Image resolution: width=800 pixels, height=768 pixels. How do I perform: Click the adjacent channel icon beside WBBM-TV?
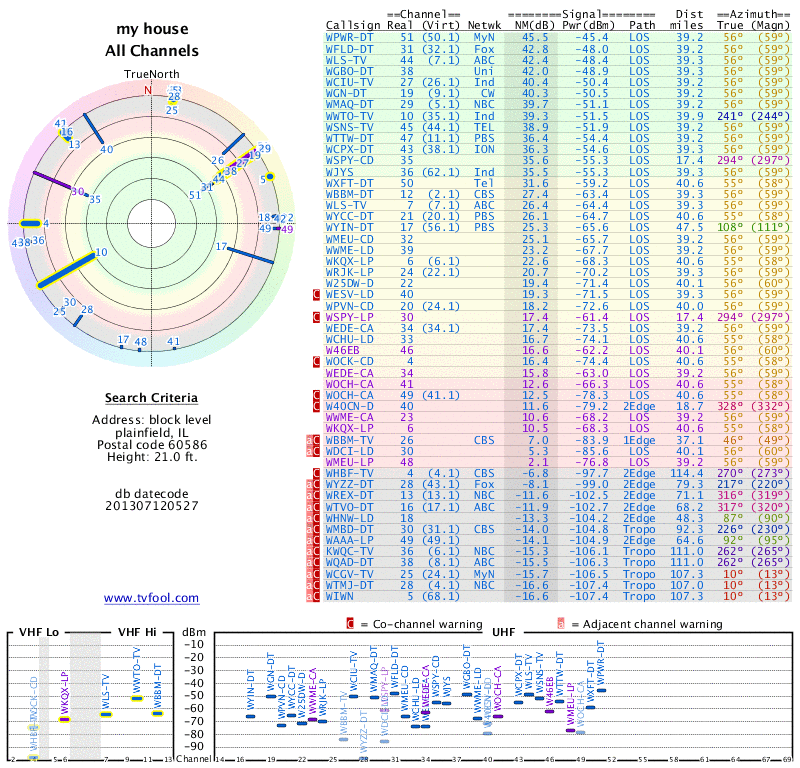tap(310, 440)
